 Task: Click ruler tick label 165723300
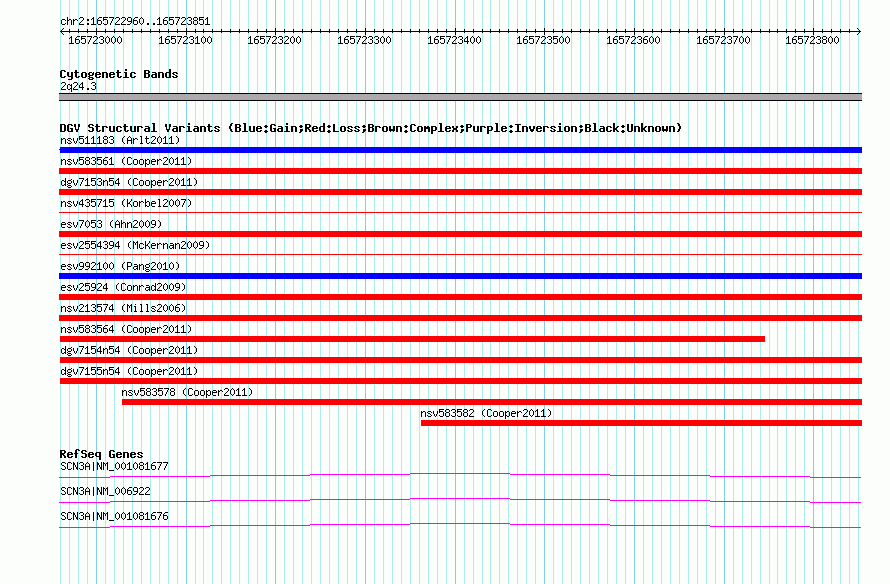tap(364, 40)
